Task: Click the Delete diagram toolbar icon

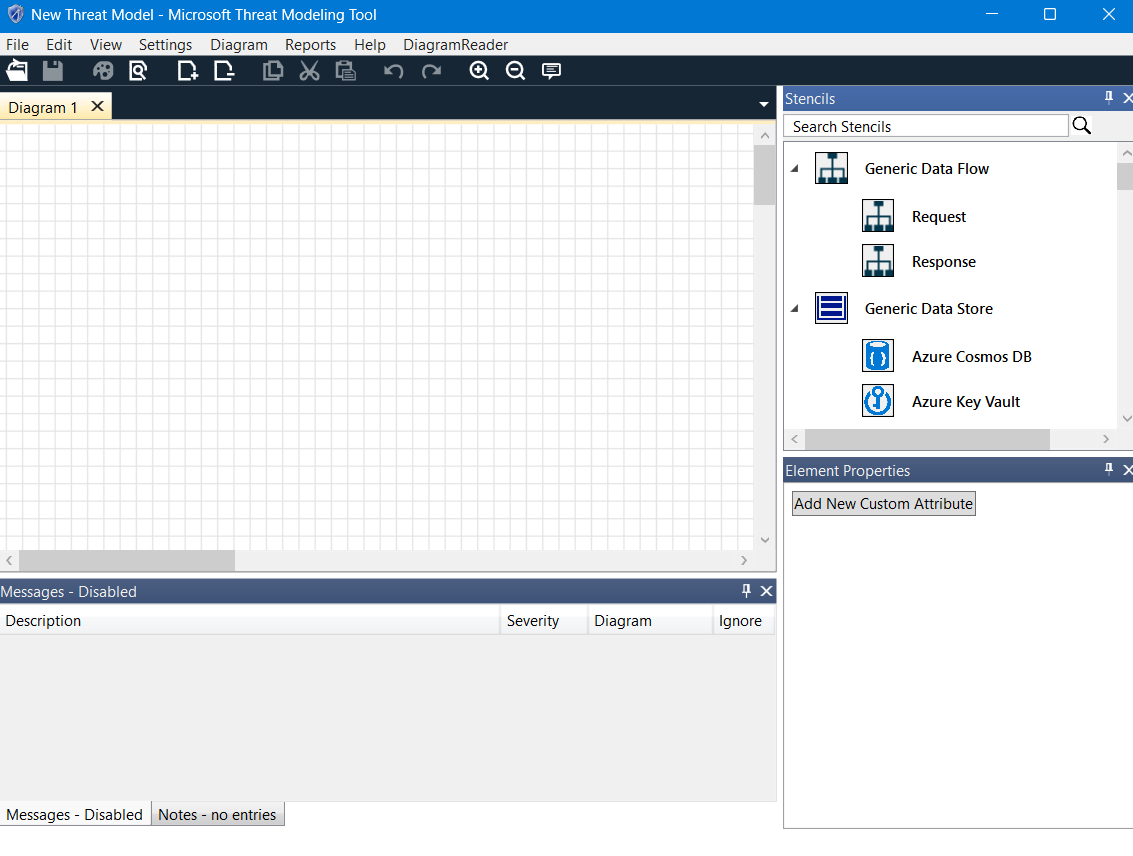Action: [224, 70]
